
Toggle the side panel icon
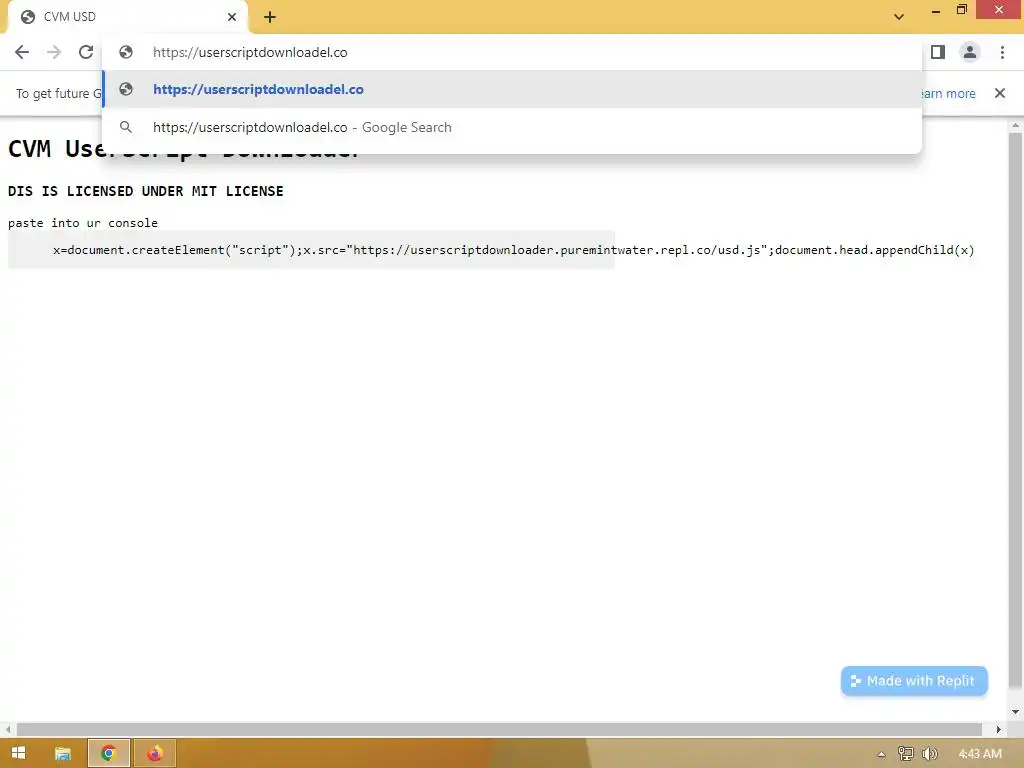click(x=938, y=52)
